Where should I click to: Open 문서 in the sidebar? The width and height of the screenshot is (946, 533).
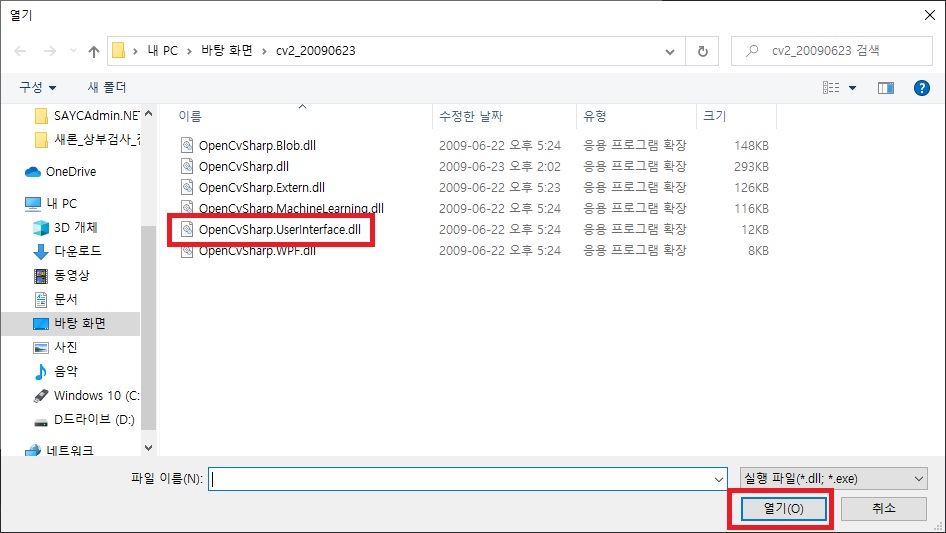56,299
